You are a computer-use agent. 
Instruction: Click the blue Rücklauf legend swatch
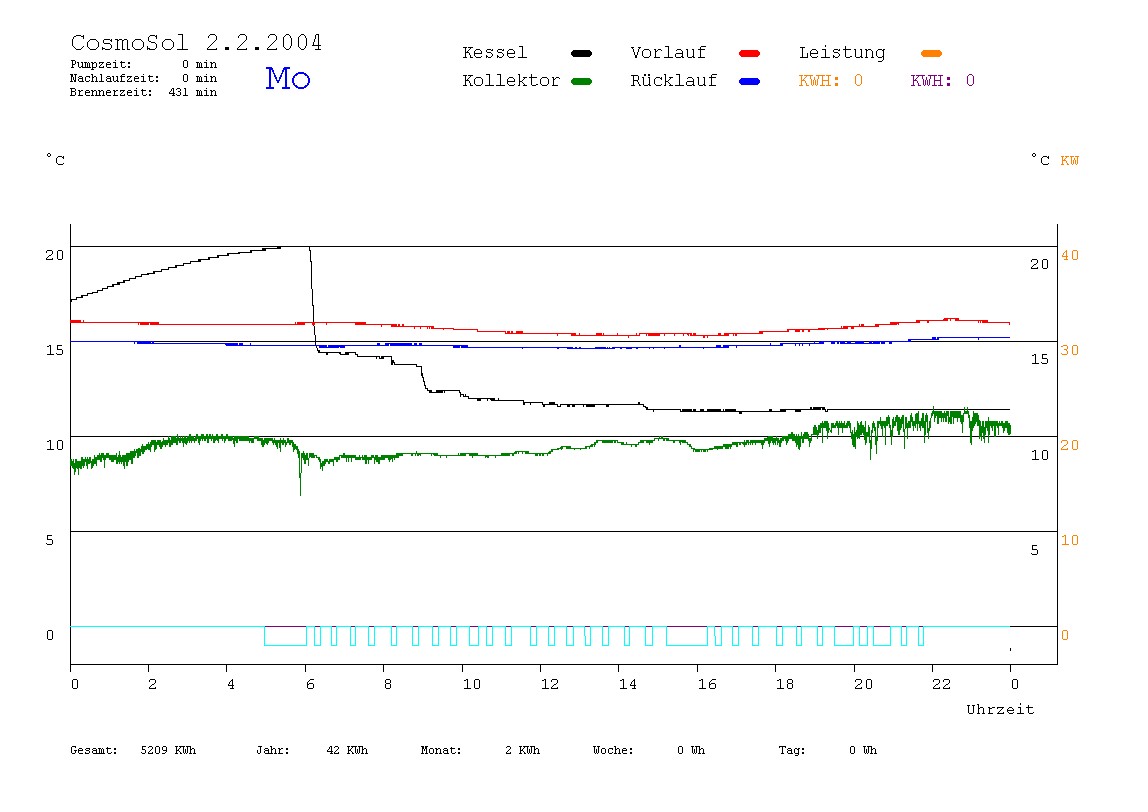click(x=750, y=81)
